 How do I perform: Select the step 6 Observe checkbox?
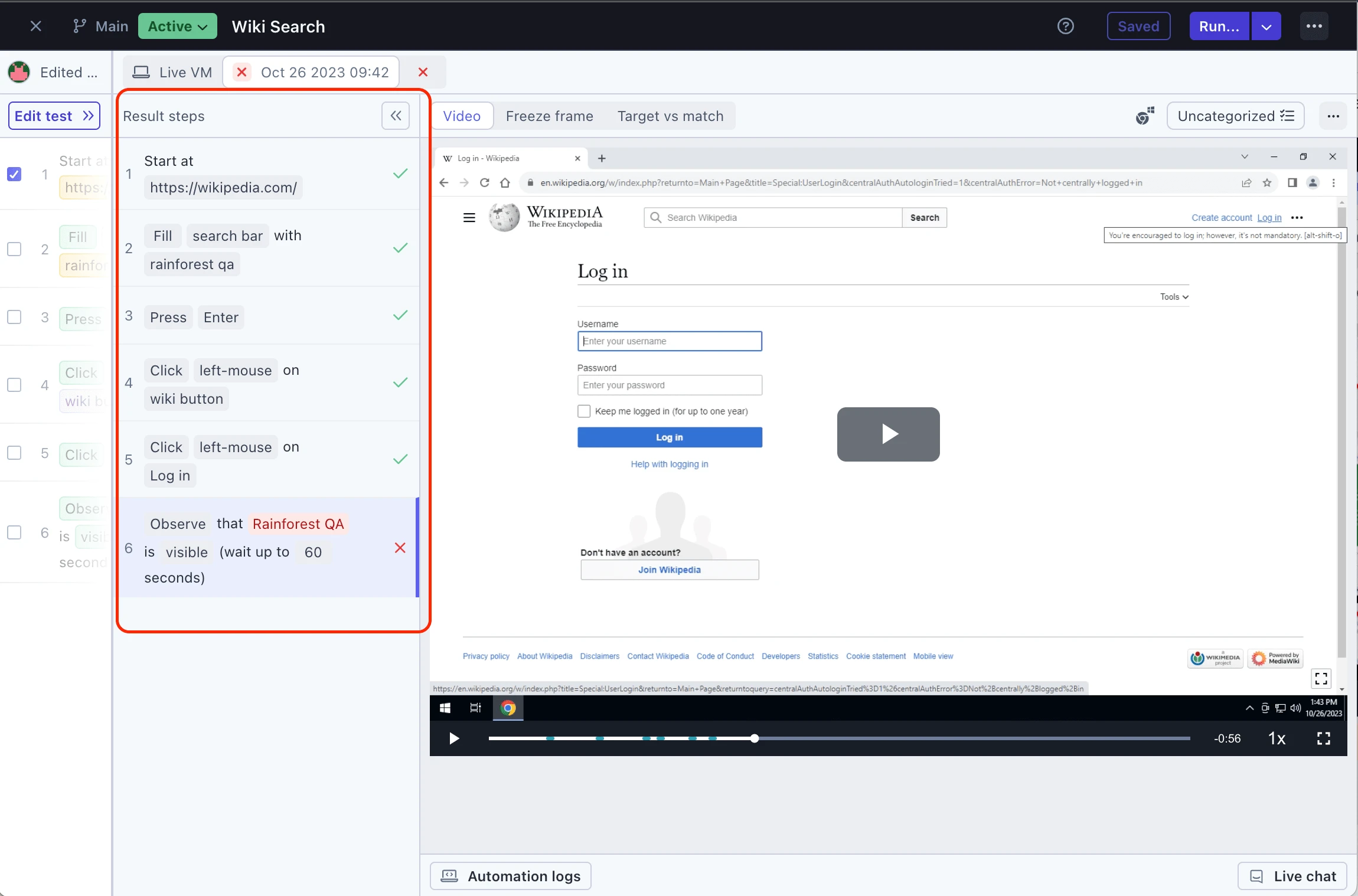pos(14,532)
